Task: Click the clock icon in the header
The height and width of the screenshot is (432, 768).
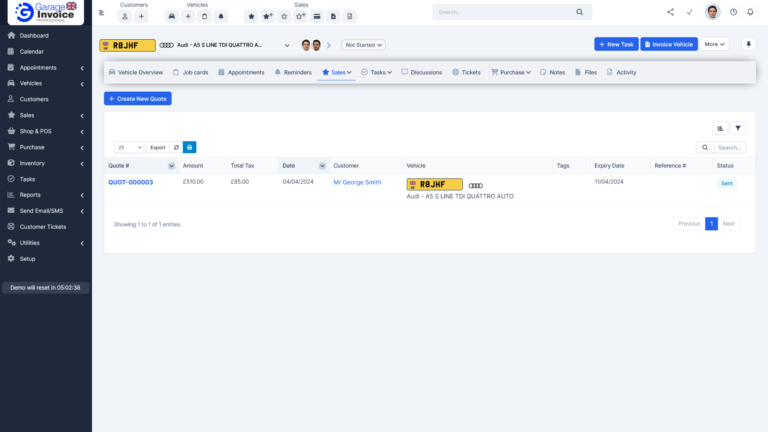Action: (x=733, y=12)
